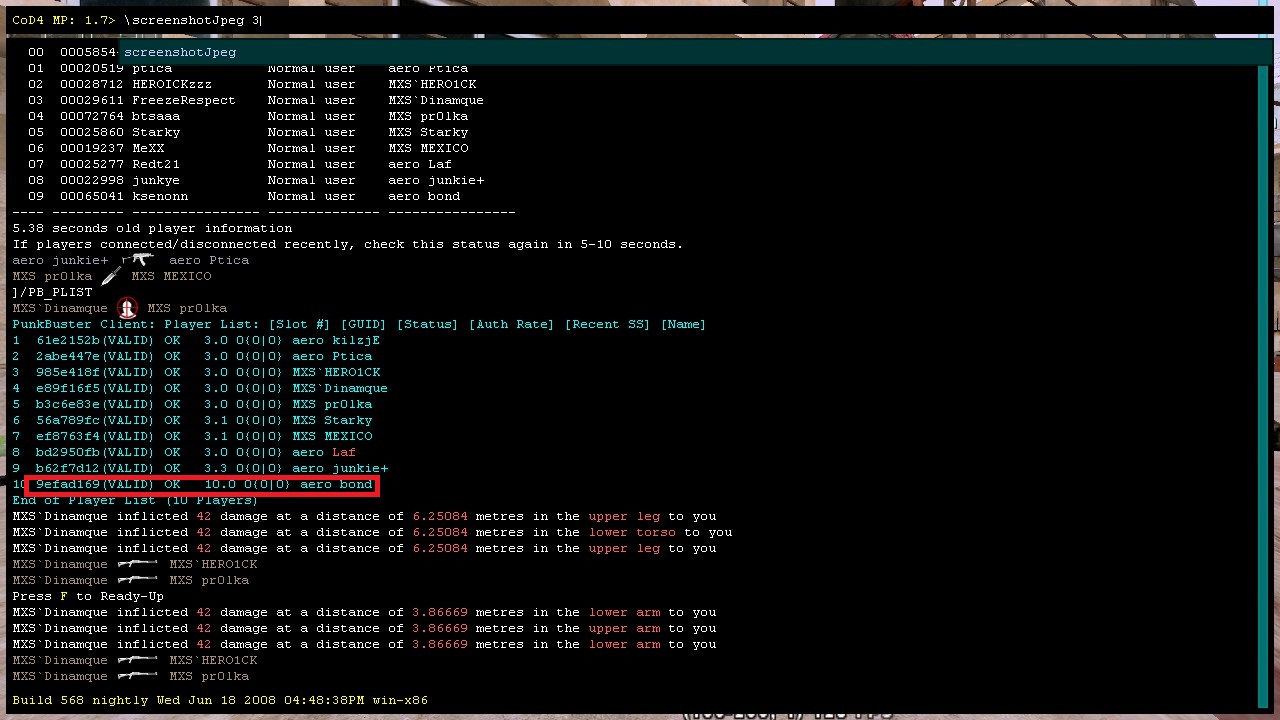Click the name 'aero Laf' in PB slot 8

324,452
